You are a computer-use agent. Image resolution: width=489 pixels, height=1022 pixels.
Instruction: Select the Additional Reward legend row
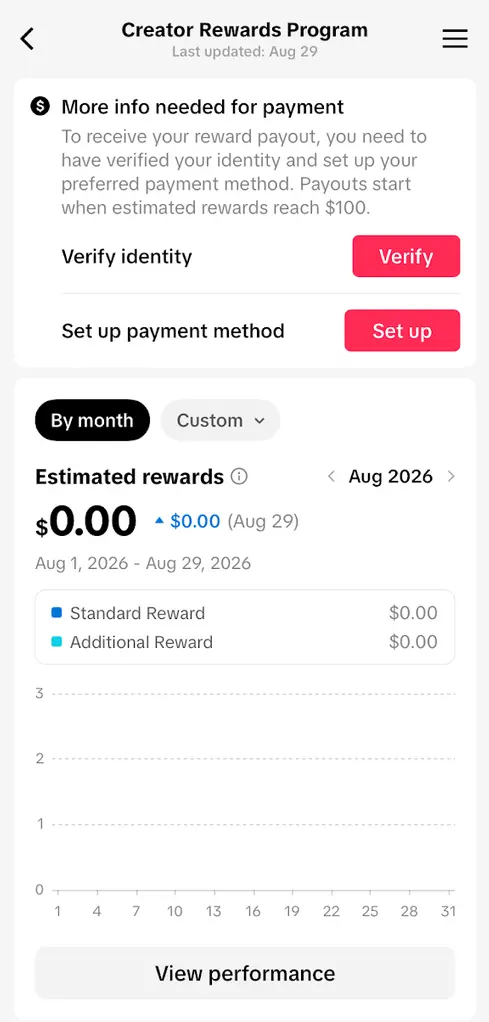click(x=244, y=642)
